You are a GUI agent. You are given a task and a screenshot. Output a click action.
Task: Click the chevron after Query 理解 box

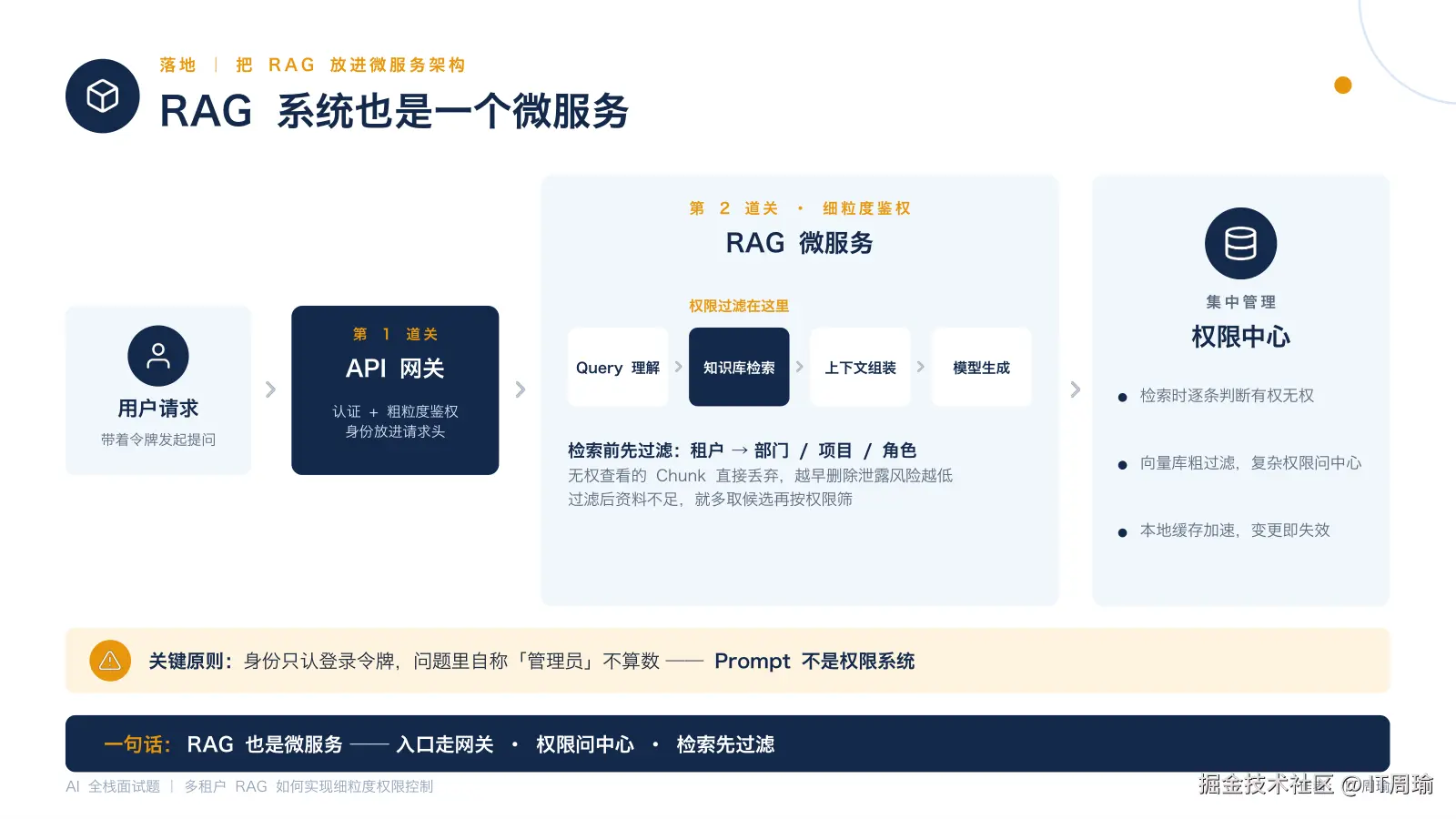coord(679,367)
